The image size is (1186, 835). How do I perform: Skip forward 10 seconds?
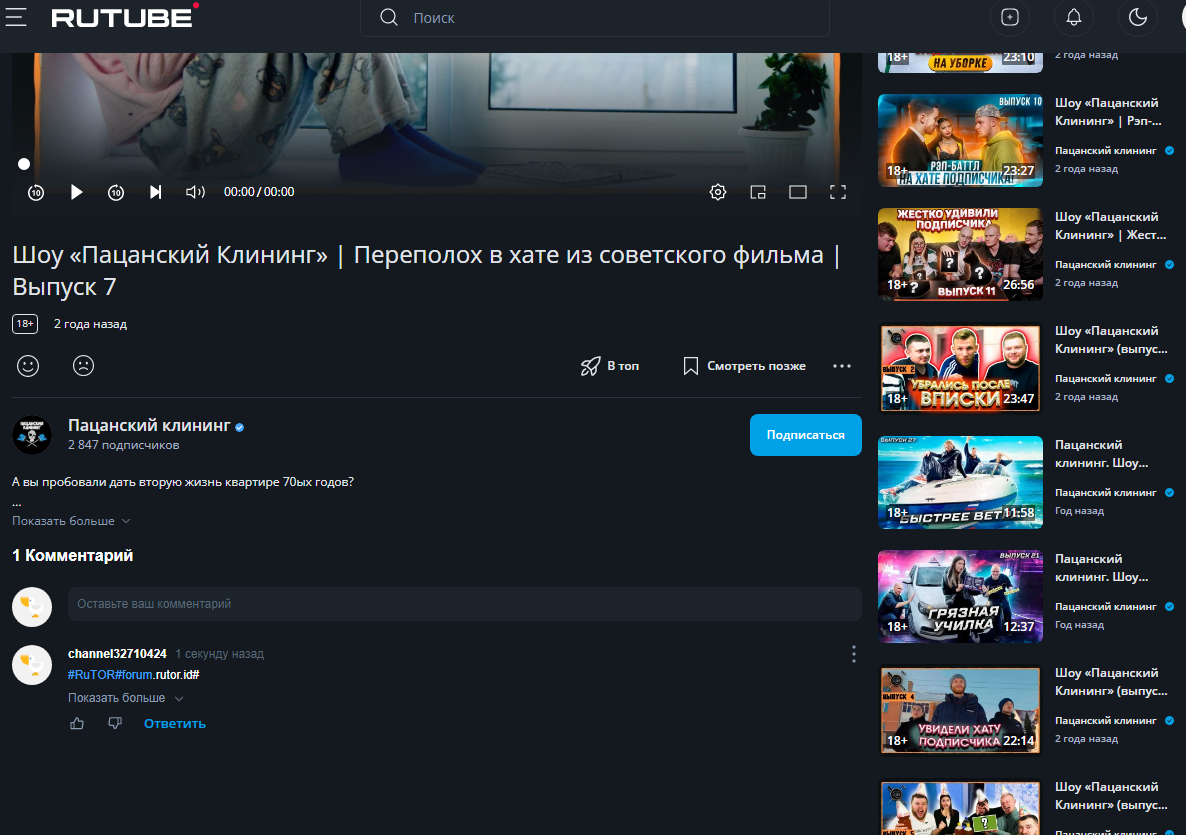click(116, 192)
